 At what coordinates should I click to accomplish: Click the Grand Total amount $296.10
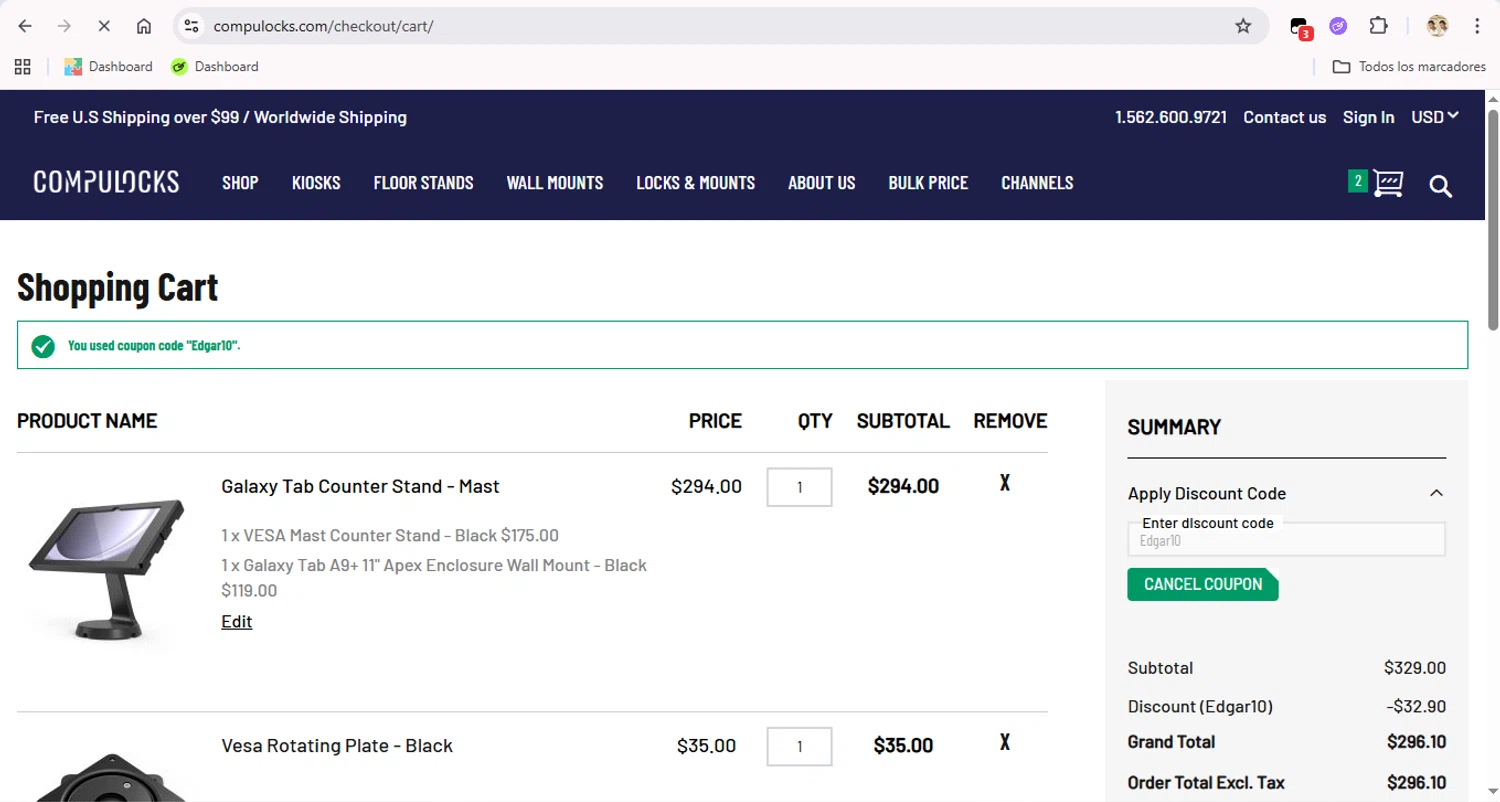pyautogui.click(x=1416, y=742)
